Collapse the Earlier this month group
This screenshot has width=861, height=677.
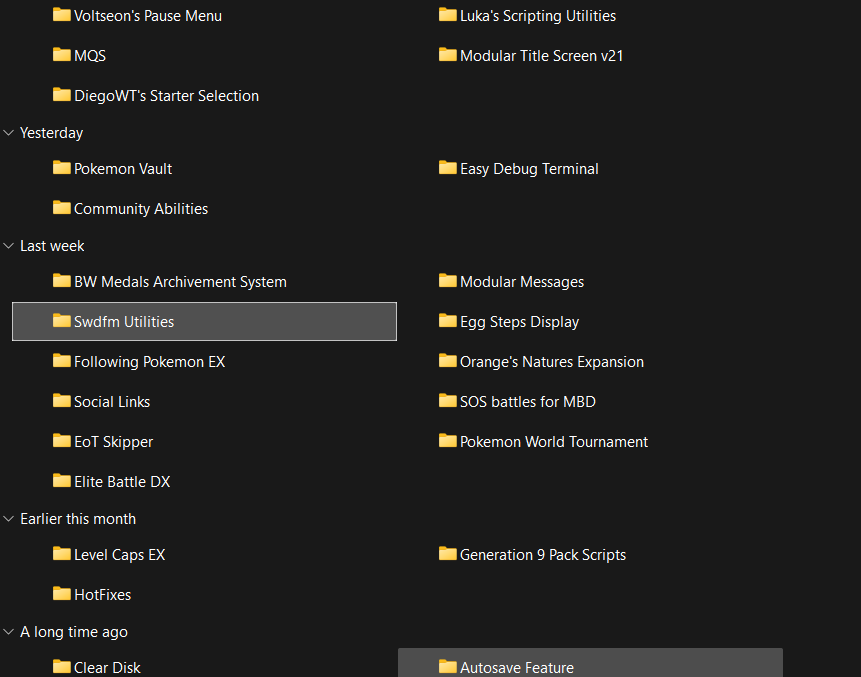coord(9,519)
